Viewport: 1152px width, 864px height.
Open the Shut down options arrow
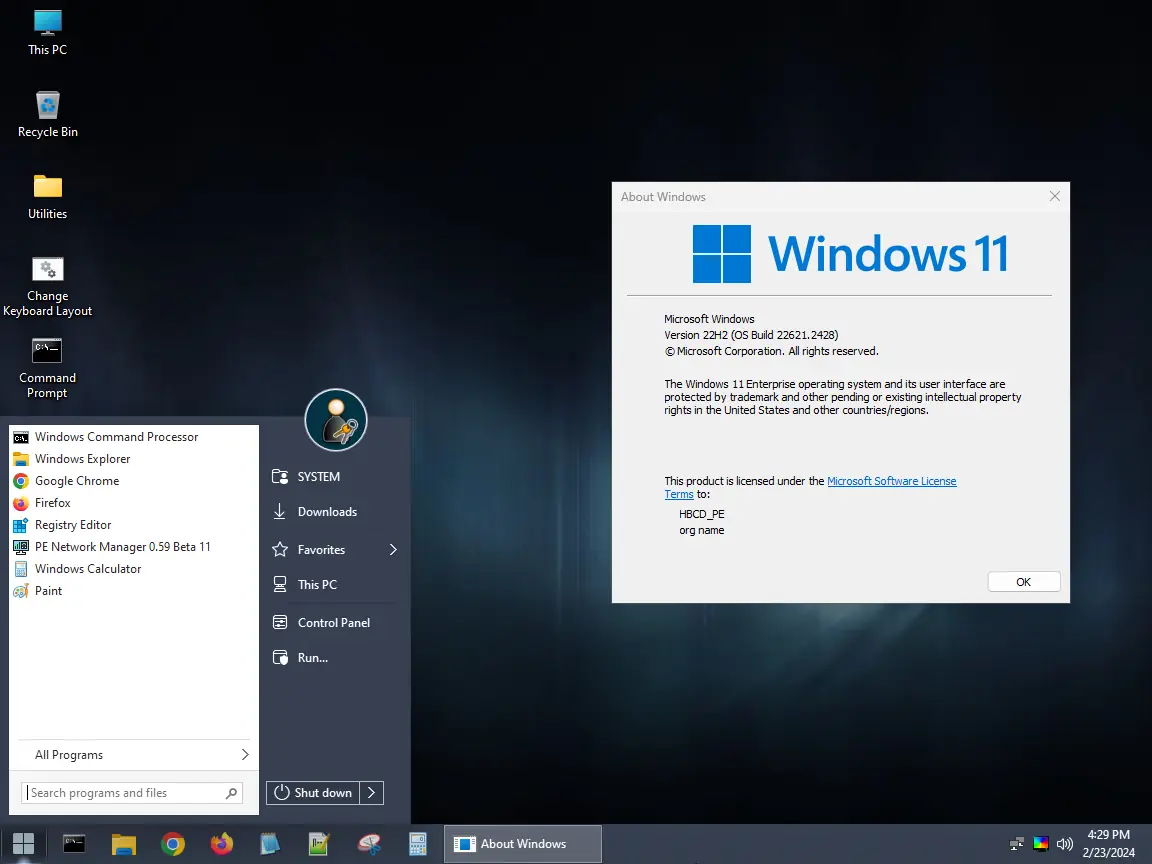(370, 792)
